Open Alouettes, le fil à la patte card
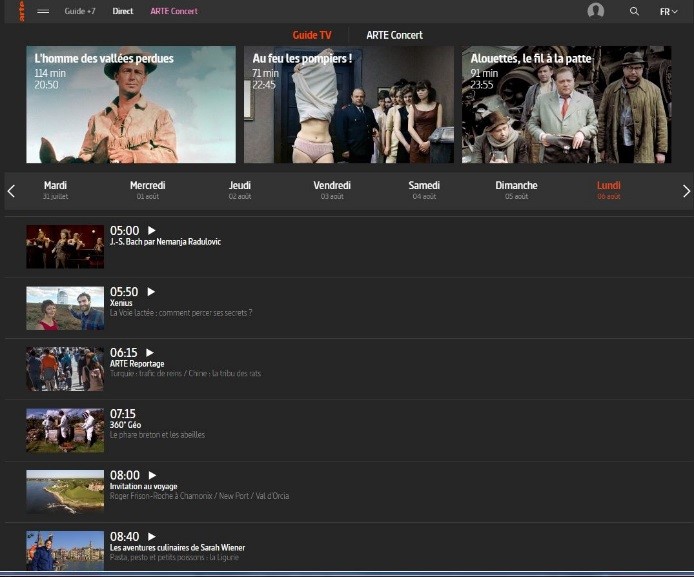Viewport: 694px width, 577px height. tap(567, 104)
